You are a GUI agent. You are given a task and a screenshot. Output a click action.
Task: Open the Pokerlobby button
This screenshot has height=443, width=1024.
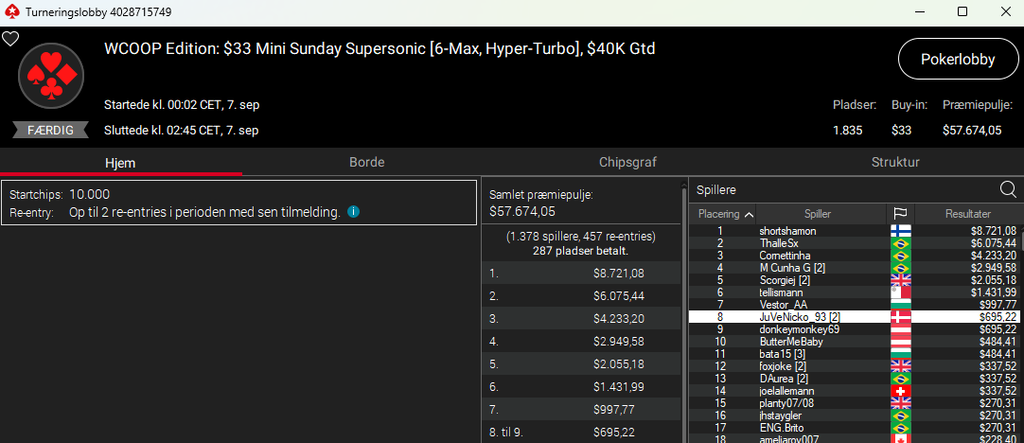click(x=957, y=59)
